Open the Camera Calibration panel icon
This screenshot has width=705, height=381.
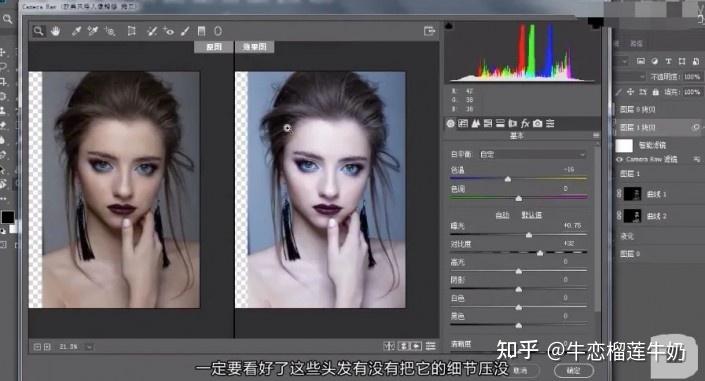537,123
